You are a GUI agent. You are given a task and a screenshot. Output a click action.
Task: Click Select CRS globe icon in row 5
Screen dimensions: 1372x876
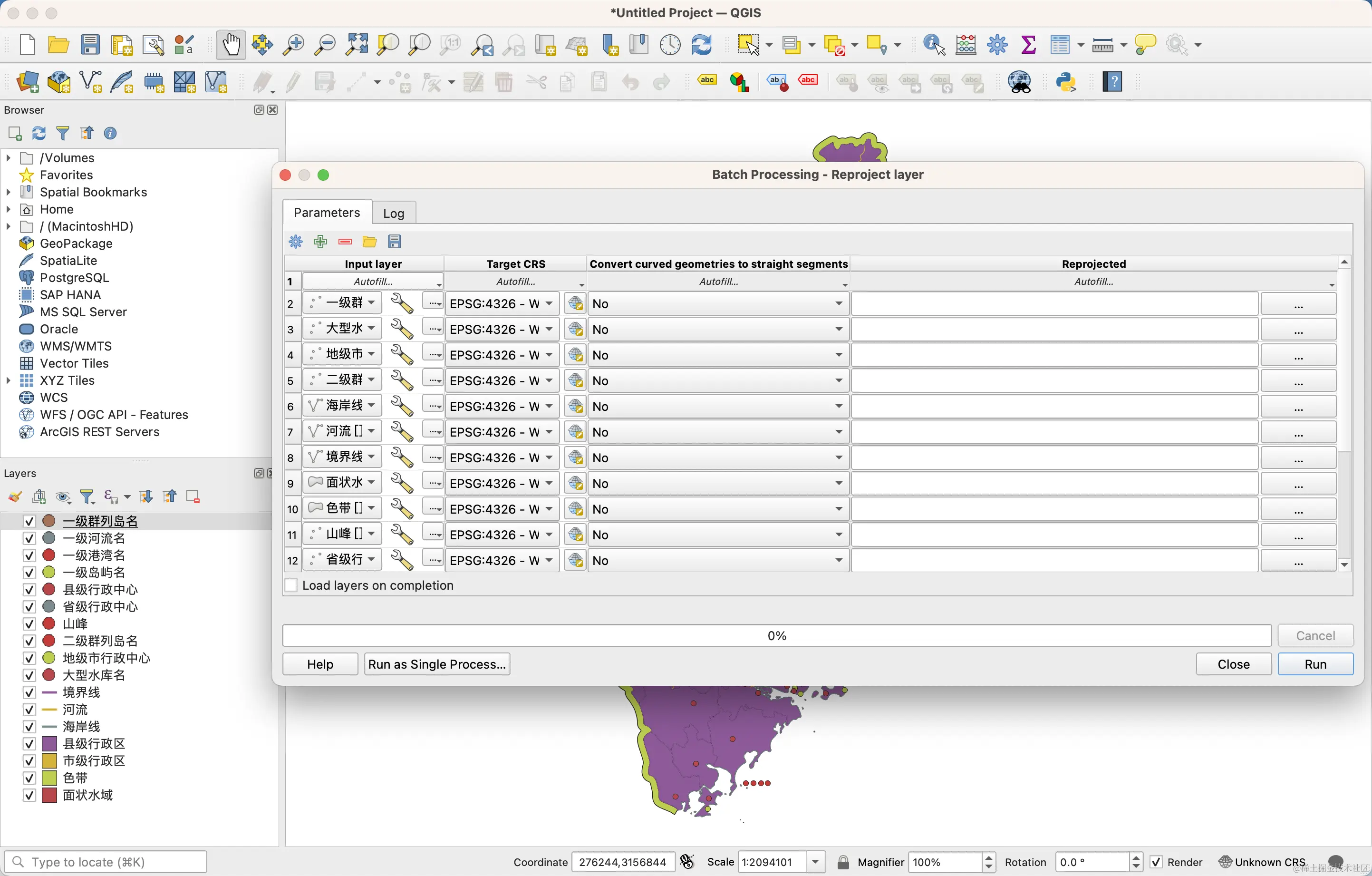pos(575,380)
